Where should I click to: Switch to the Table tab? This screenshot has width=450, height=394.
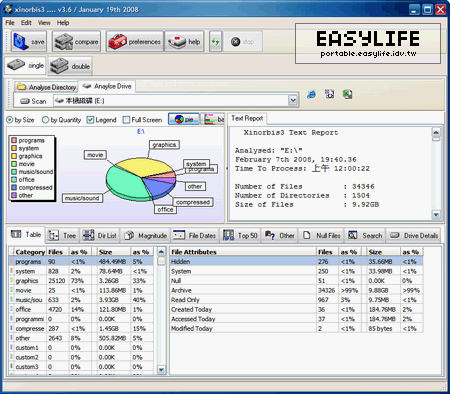click(26, 235)
